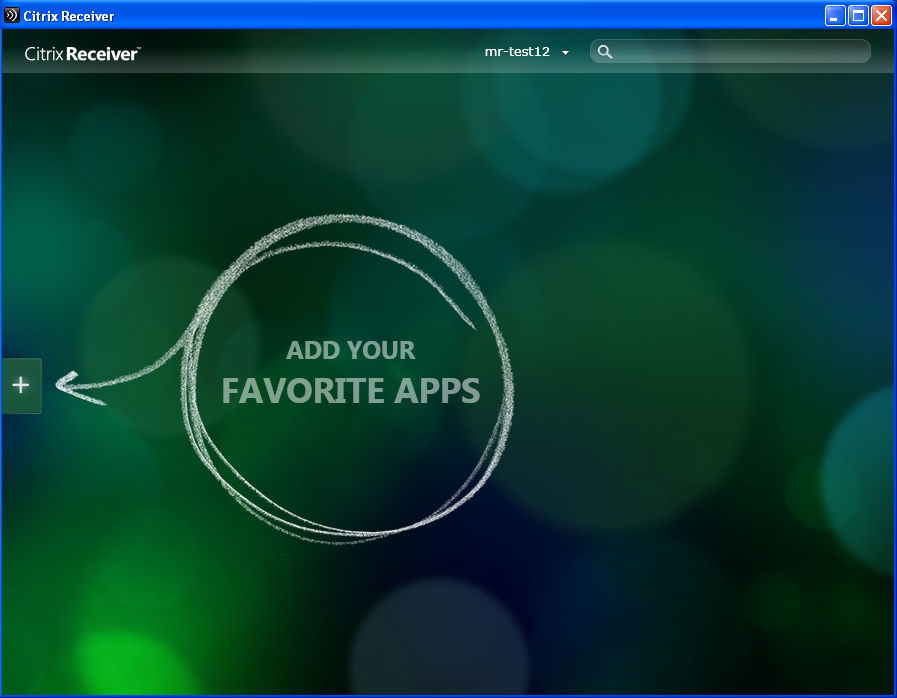The width and height of the screenshot is (897, 698).
Task: Click the bold 'Receiver' word in header
Action: [x=102, y=54]
